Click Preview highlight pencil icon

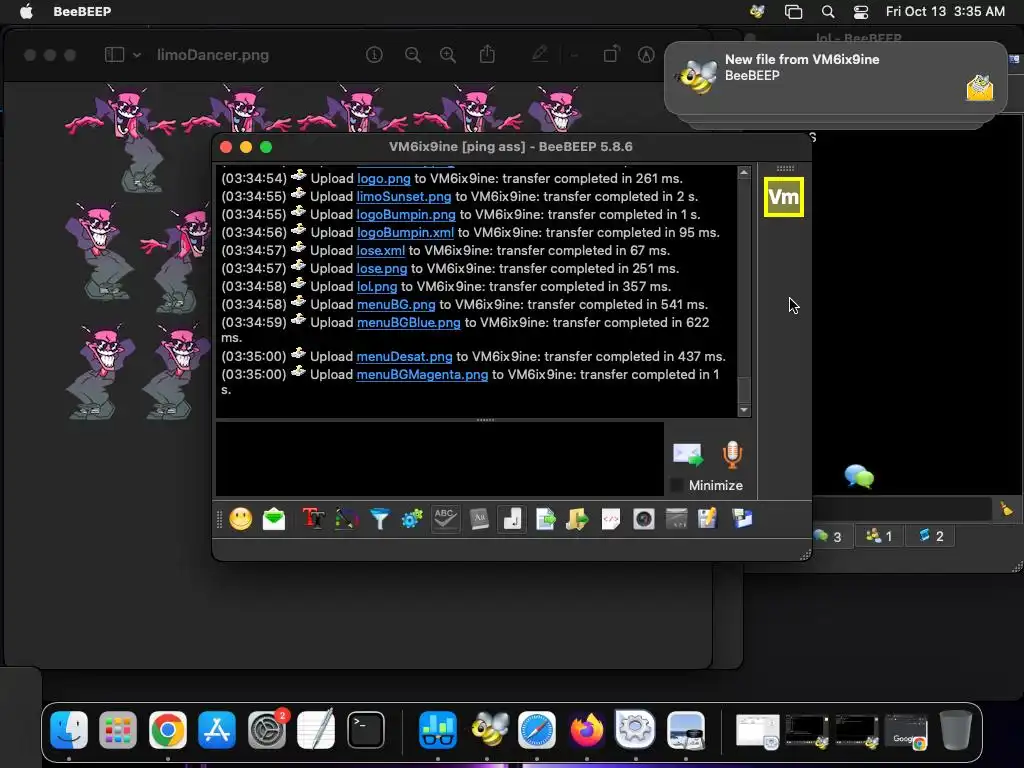coord(539,54)
